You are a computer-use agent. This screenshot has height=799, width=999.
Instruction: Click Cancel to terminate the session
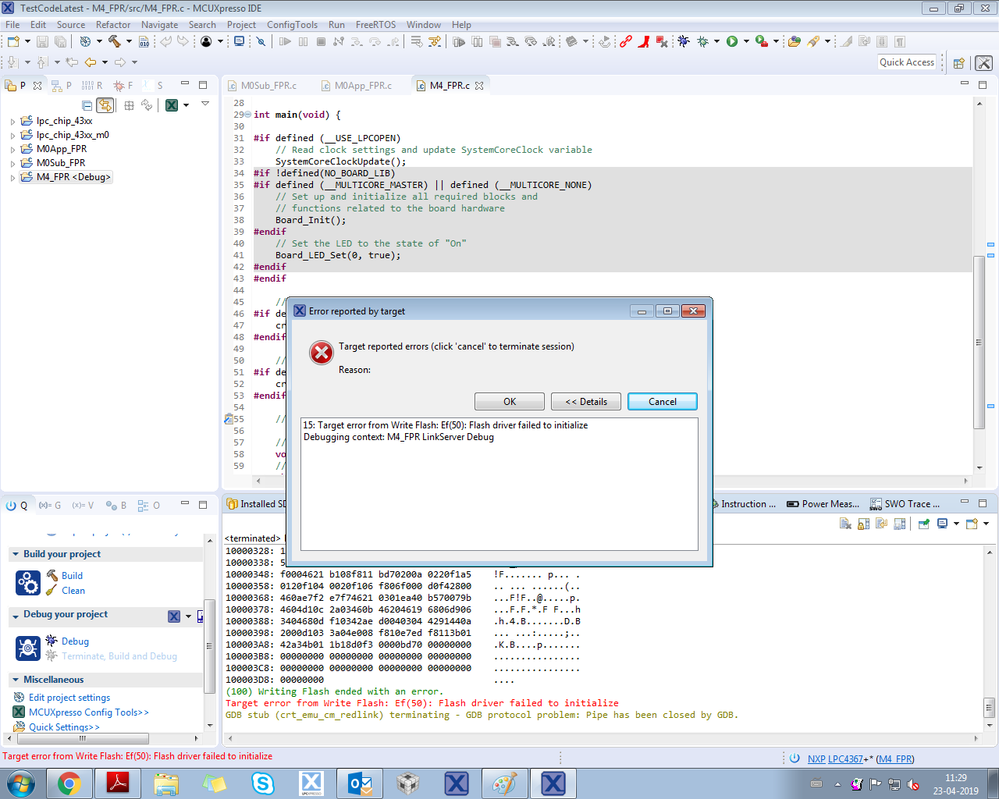click(x=663, y=401)
